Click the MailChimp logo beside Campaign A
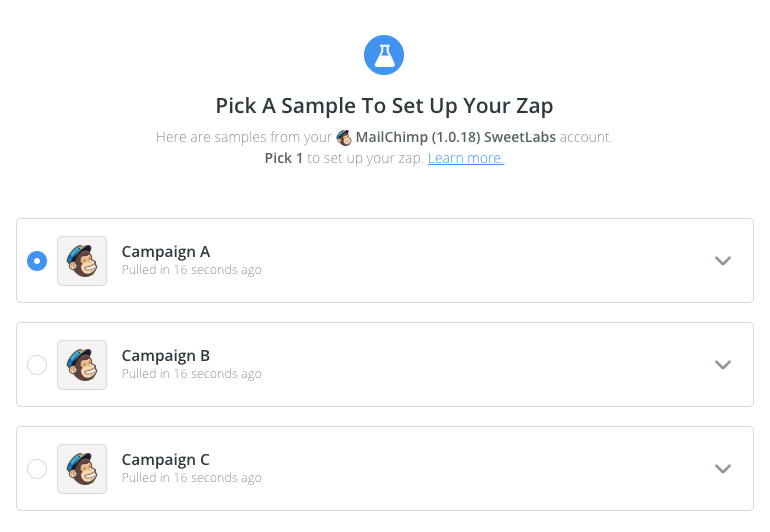770x532 pixels. point(82,261)
